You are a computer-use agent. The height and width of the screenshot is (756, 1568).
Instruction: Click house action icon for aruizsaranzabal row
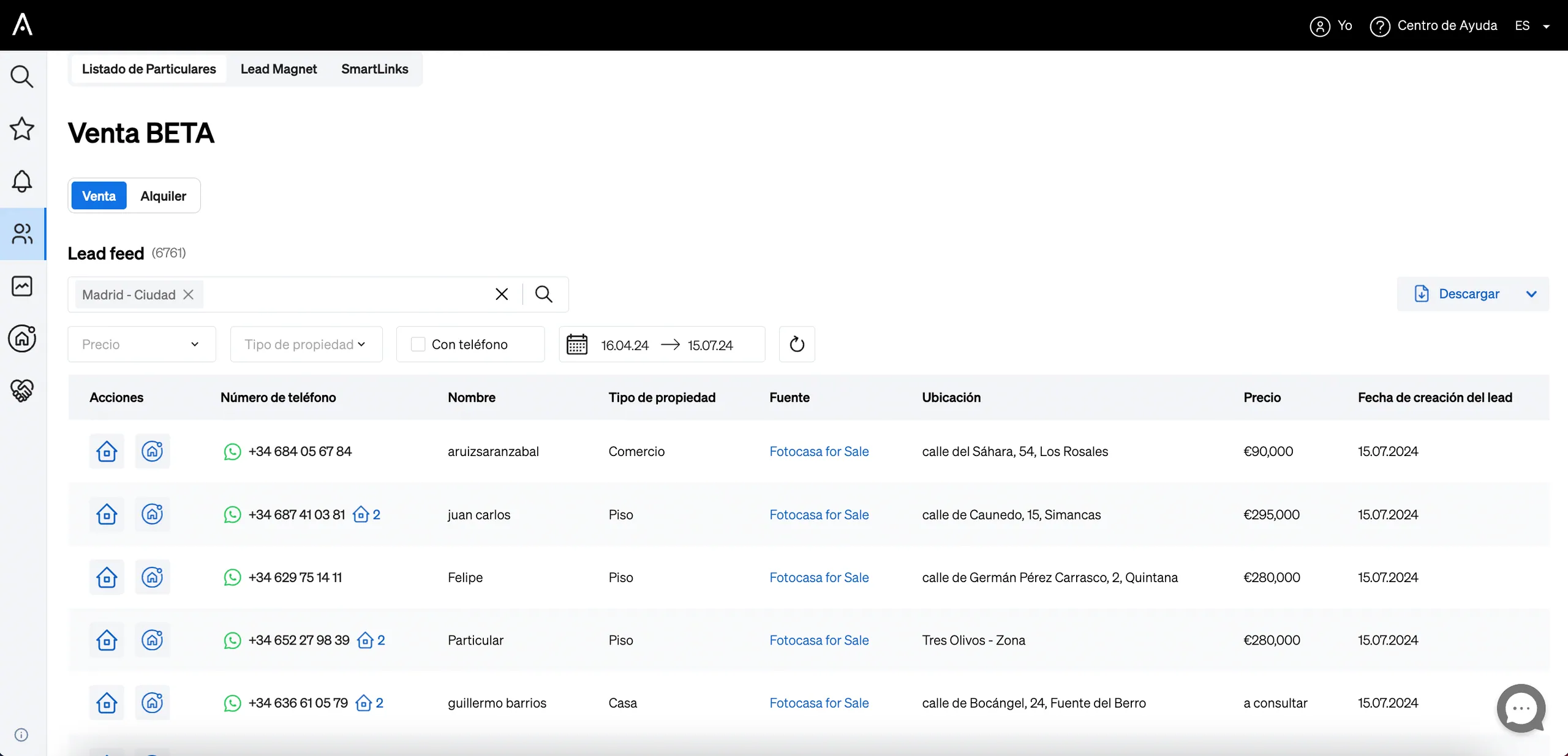tap(107, 452)
